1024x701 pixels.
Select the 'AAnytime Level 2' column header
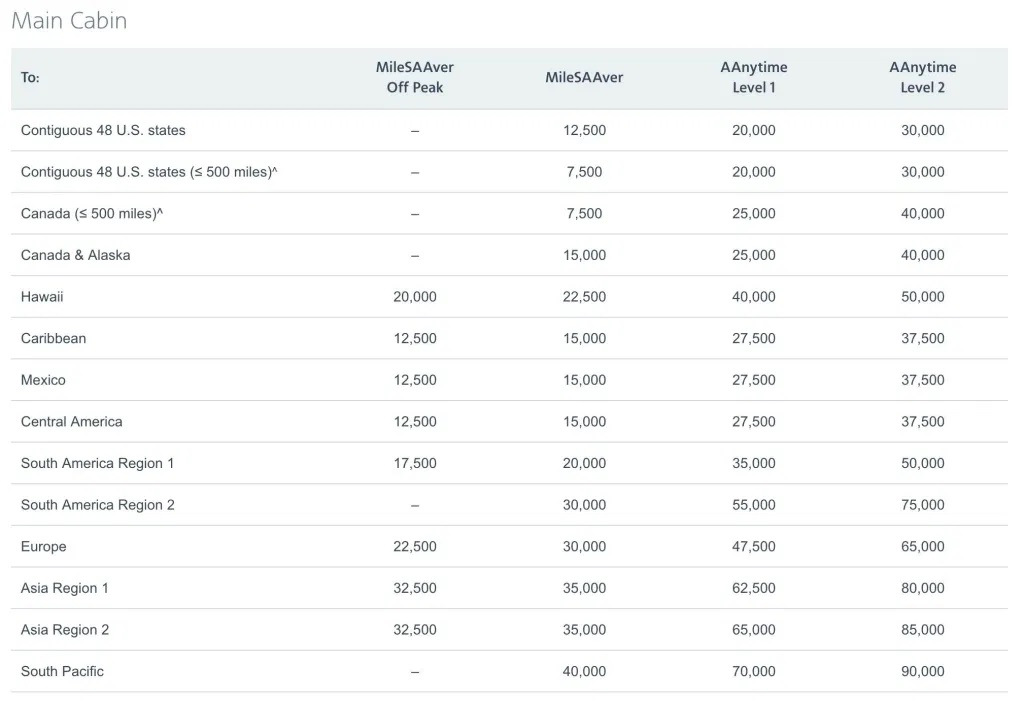922,77
